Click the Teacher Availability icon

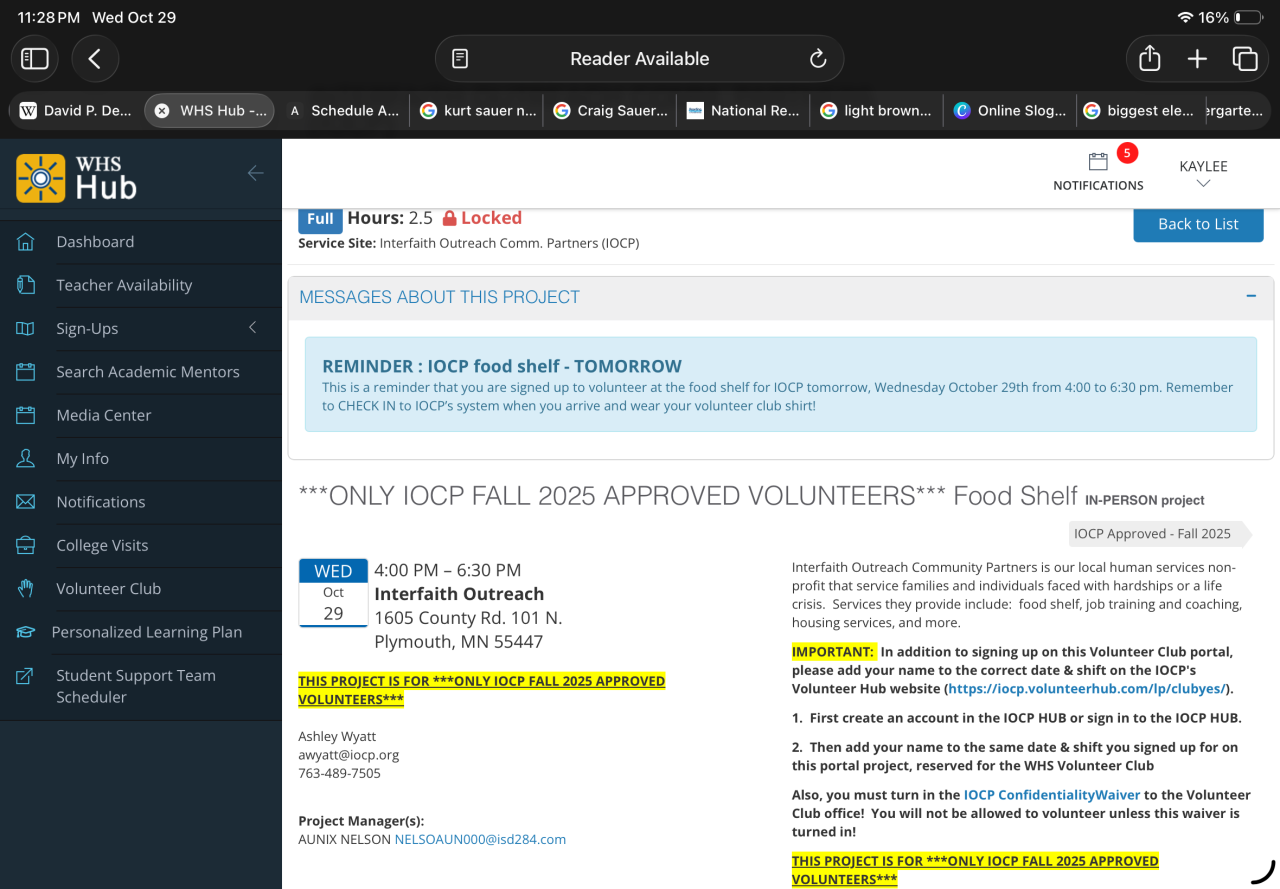[x=26, y=285]
